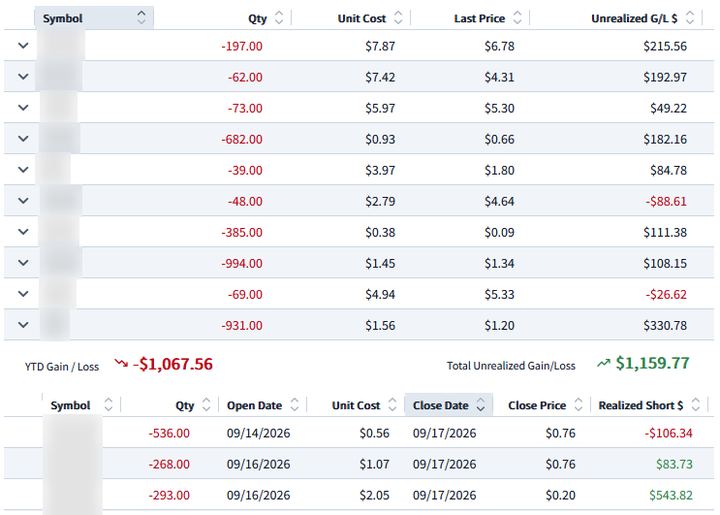Sort top table by Symbol arrows icon
Viewport: 720px width, 515px height.
pos(141,17)
